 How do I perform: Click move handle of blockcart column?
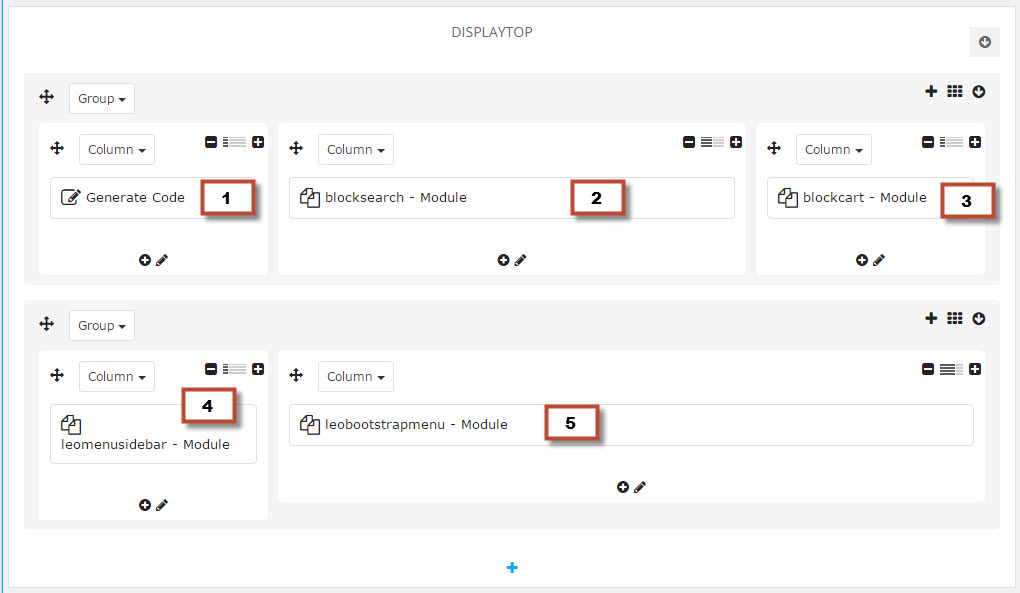[x=774, y=148]
